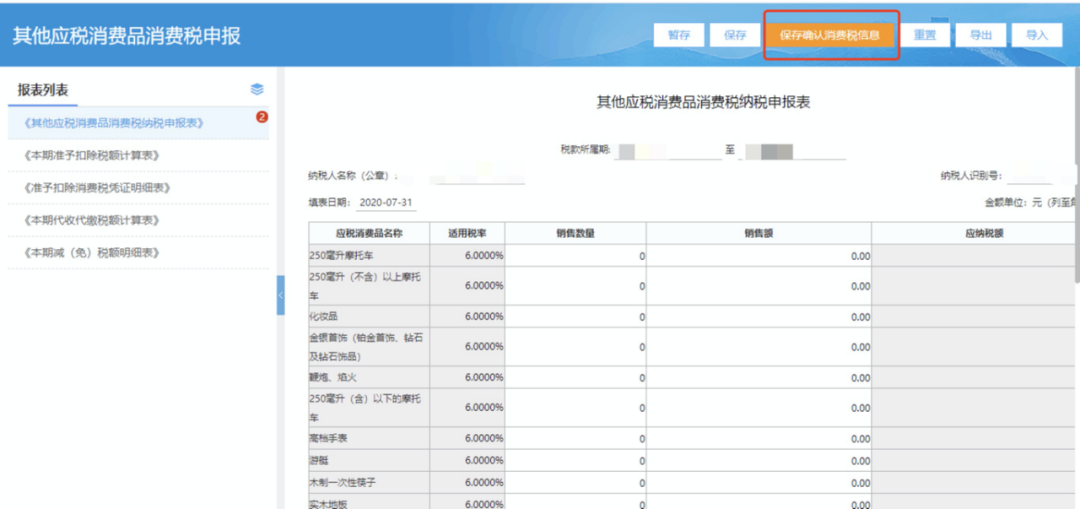
Task: Click the 销售数量 column header
Action: click(575, 233)
